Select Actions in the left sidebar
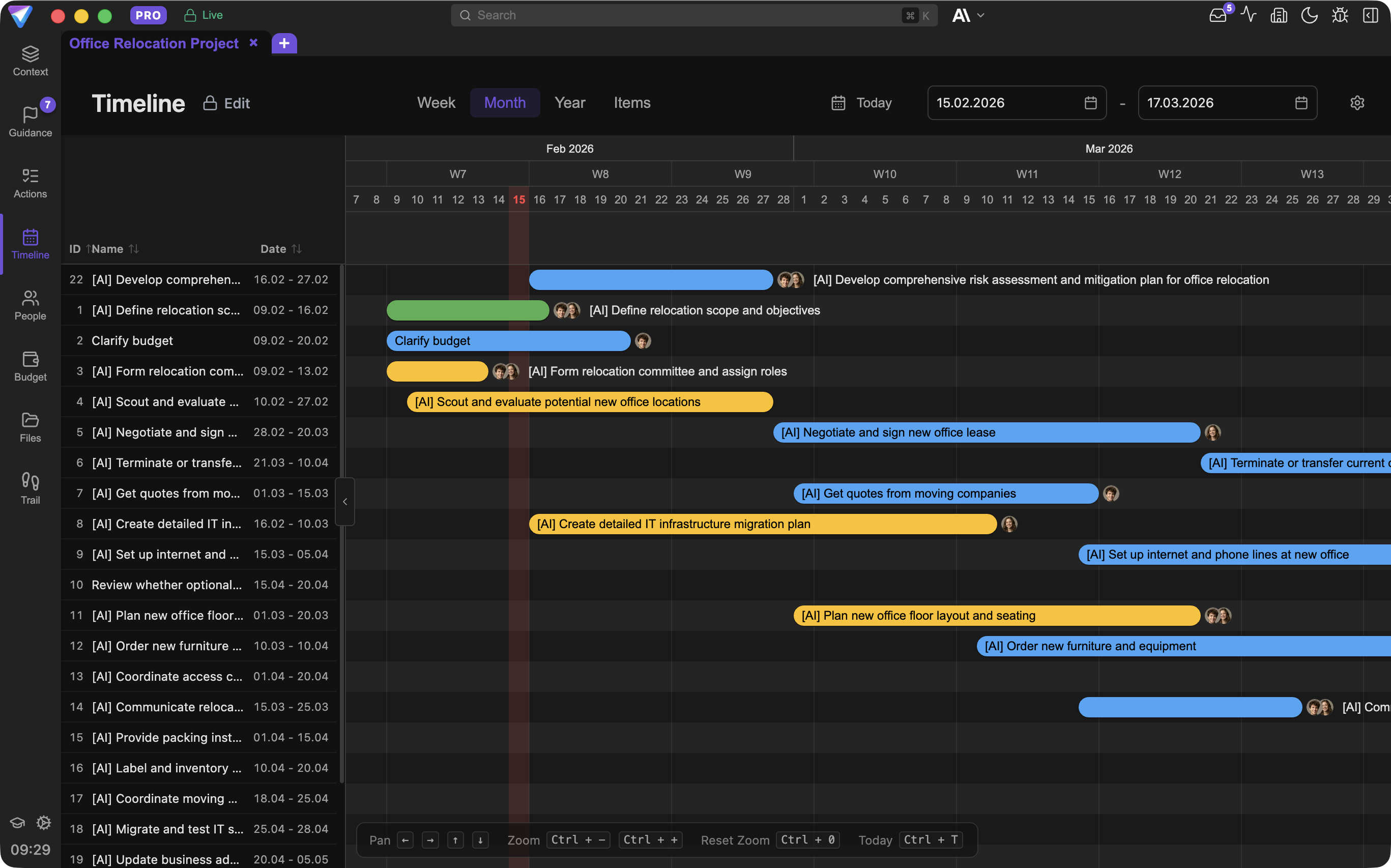The image size is (1391, 868). [x=30, y=183]
